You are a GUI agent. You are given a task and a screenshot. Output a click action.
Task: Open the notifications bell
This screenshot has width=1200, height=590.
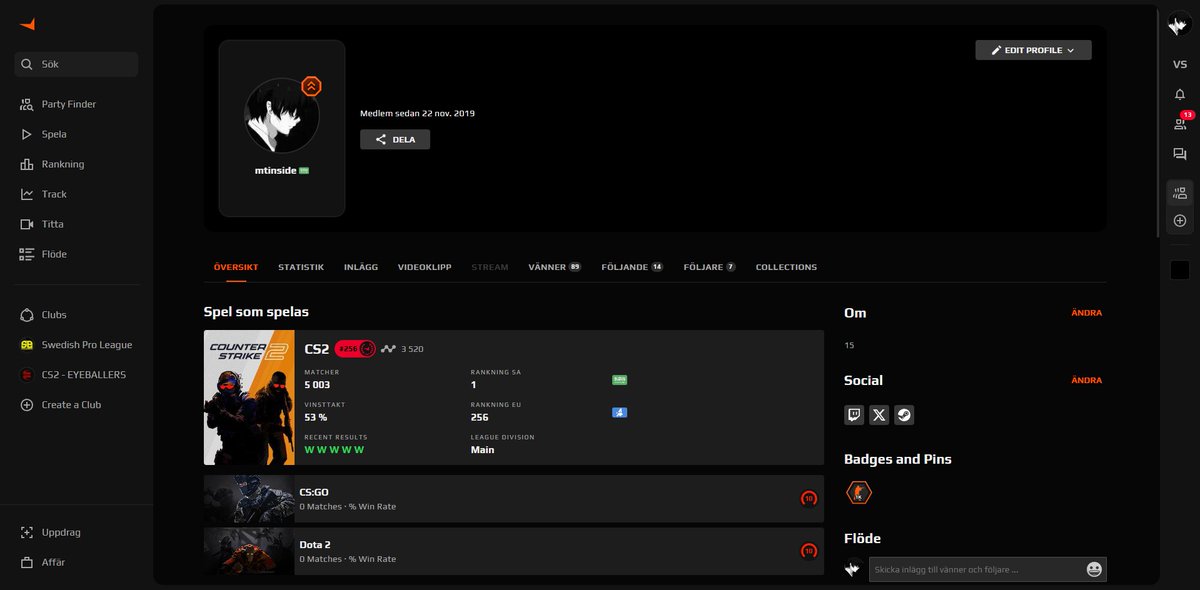[1180, 94]
